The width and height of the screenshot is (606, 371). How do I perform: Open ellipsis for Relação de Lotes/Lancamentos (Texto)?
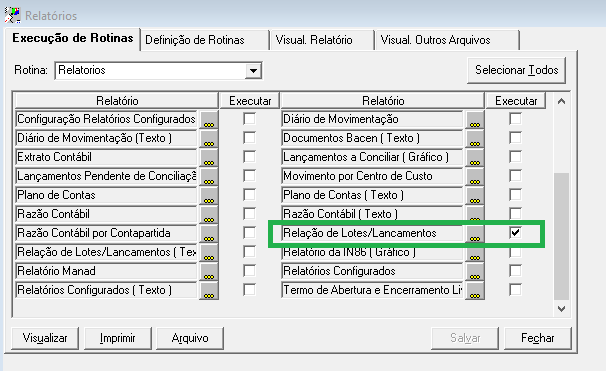pos(209,252)
